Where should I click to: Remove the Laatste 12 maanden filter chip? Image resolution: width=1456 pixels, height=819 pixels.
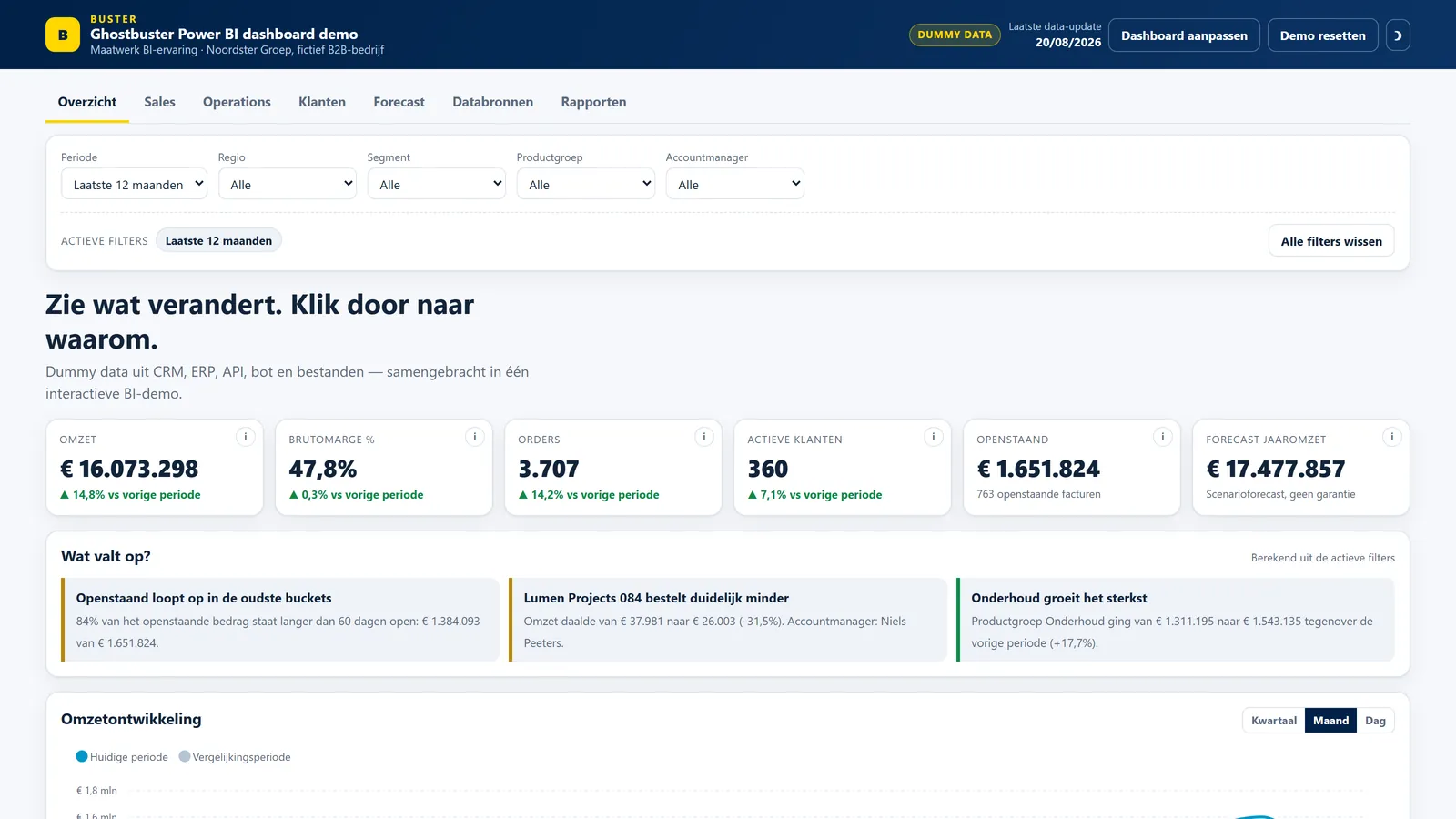[x=218, y=240]
